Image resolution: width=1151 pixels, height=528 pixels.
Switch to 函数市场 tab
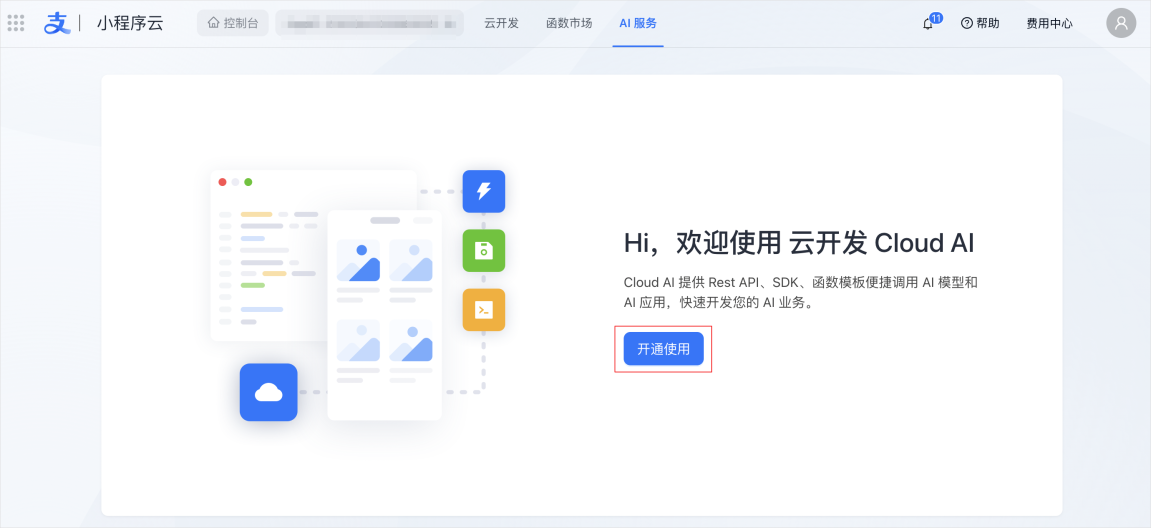[x=569, y=23]
